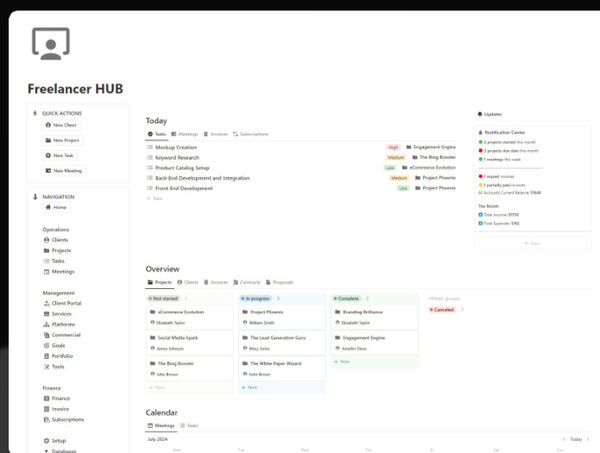This screenshot has width=600, height=453.
Task: Click the Complete column status label
Action: point(346,298)
